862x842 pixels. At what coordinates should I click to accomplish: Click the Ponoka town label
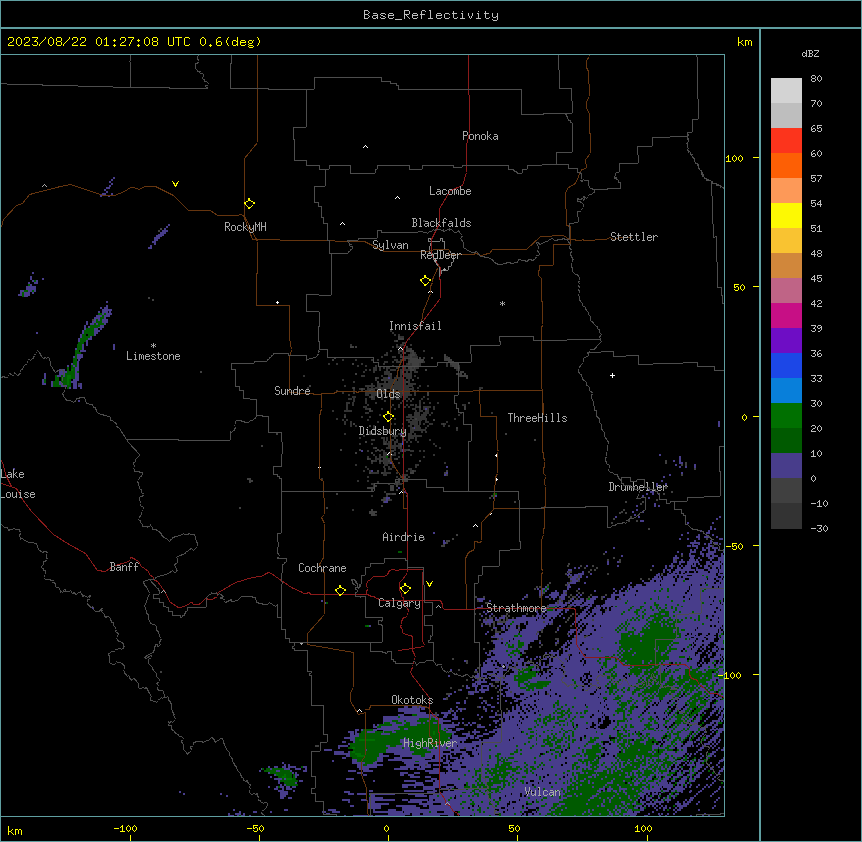(480, 136)
